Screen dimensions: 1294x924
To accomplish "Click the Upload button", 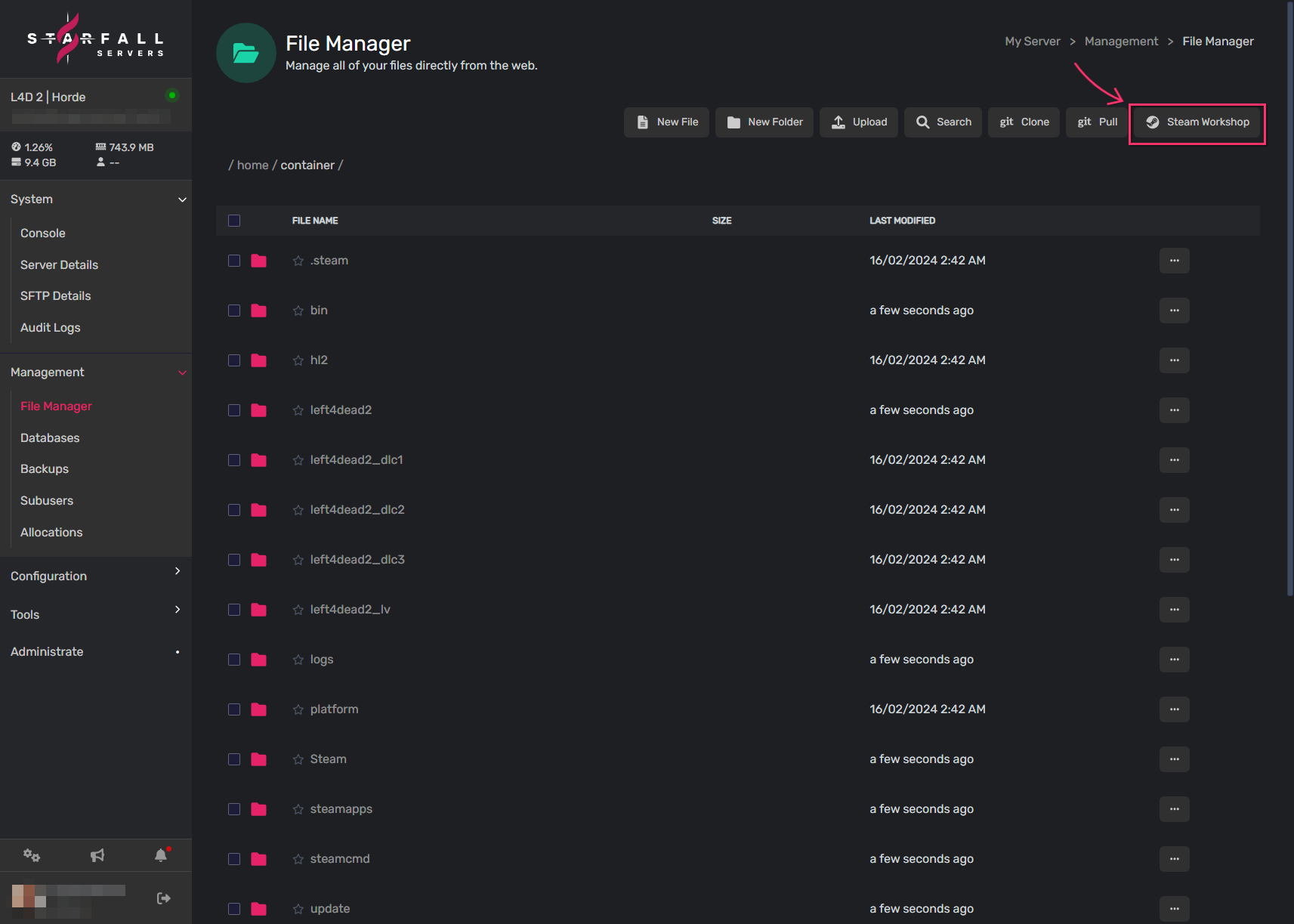I will 859,122.
